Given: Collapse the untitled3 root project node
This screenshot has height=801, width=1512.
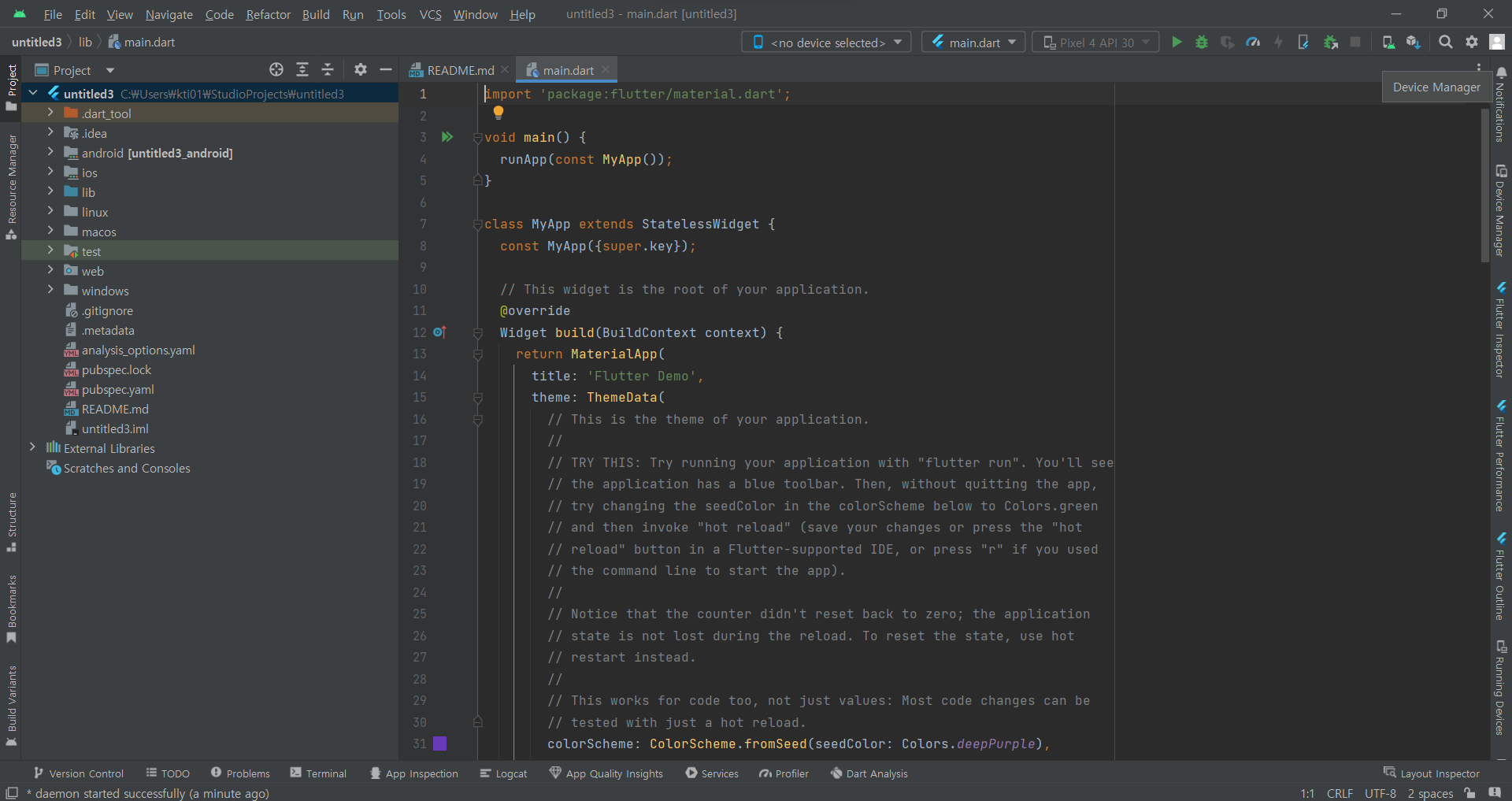Looking at the screenshot, I should tap(32, 93).
